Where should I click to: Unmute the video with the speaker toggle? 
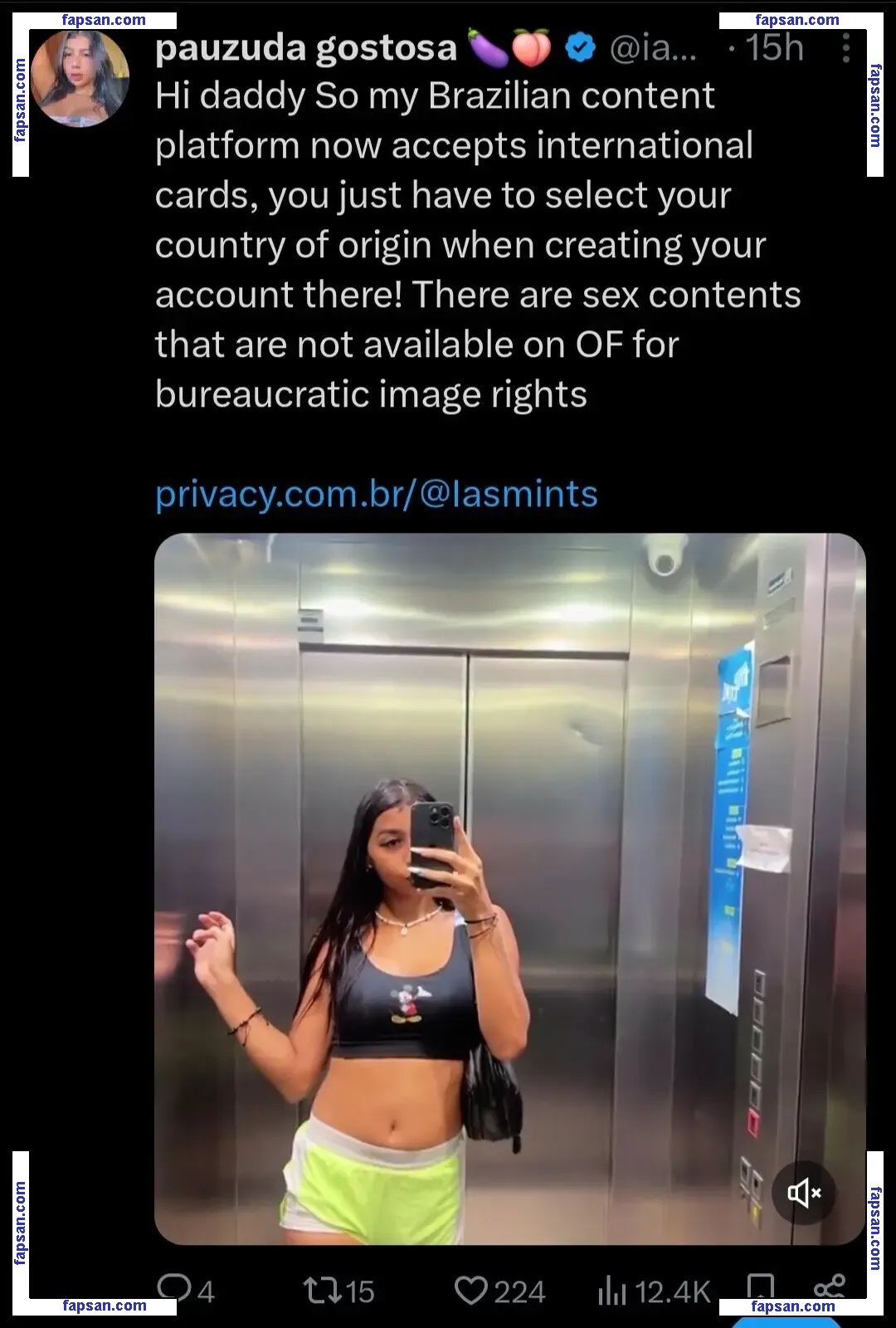(x=803, y=1194)
